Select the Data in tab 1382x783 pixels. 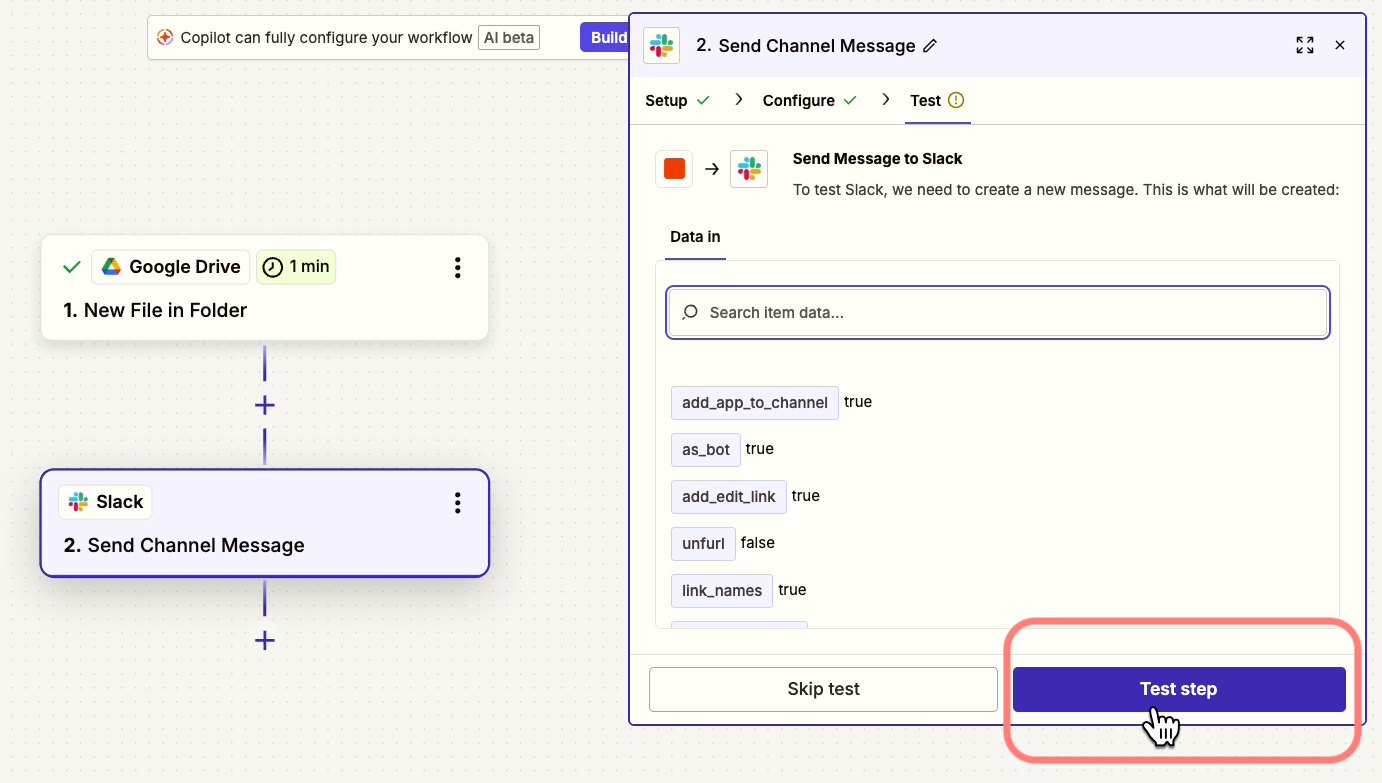pyautogui.click(x=695, y=237)
